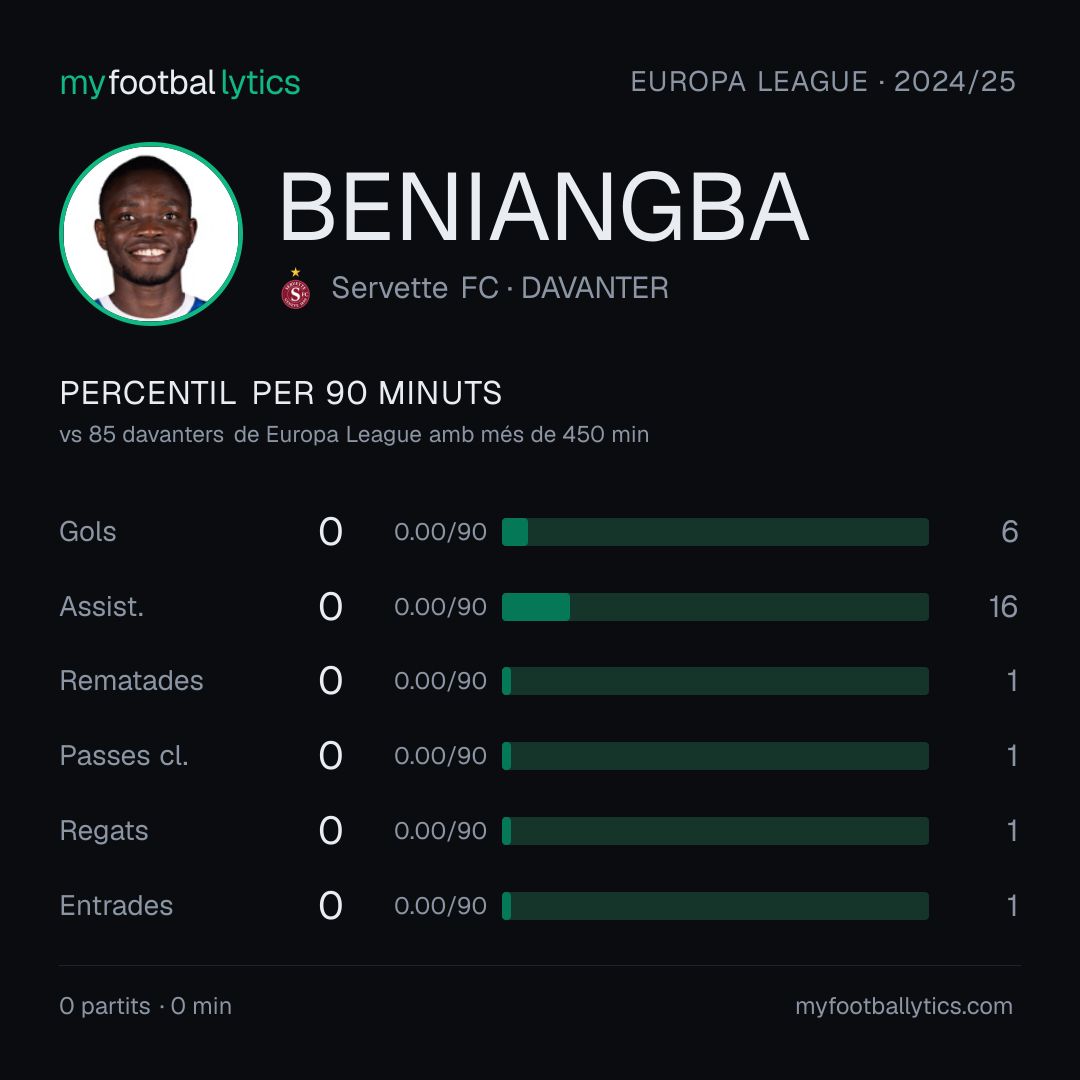Open Beniangba's player portrait
The image size is (1080, 1080).
(151, 234)
